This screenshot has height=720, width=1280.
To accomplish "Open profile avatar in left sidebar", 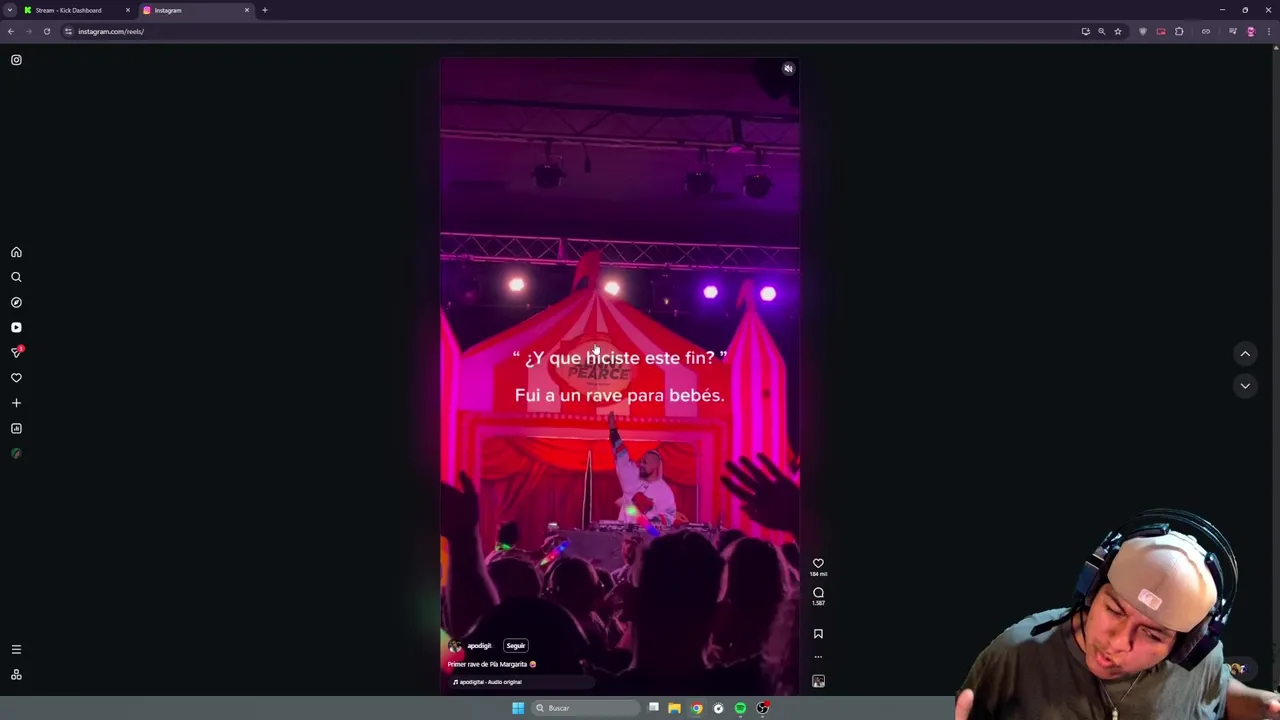I will 16,453.
